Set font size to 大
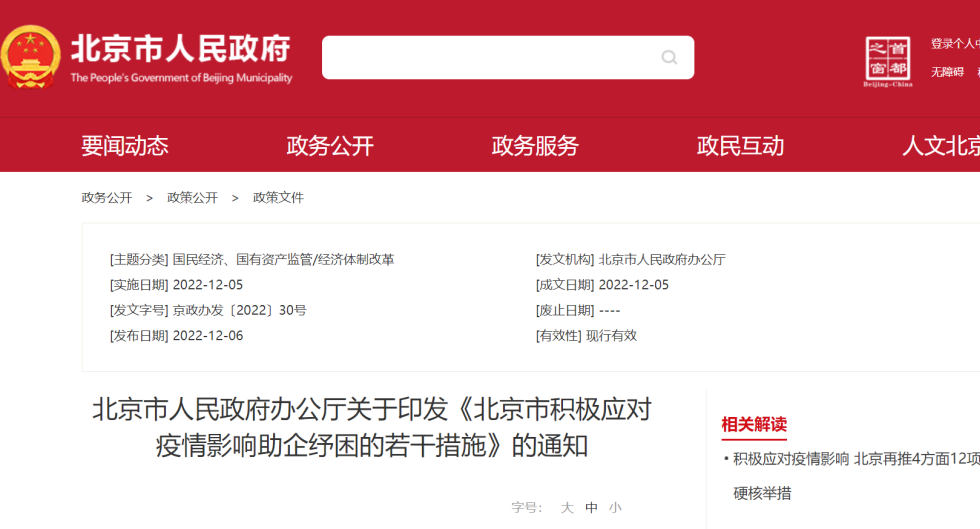 click(567, 508)
